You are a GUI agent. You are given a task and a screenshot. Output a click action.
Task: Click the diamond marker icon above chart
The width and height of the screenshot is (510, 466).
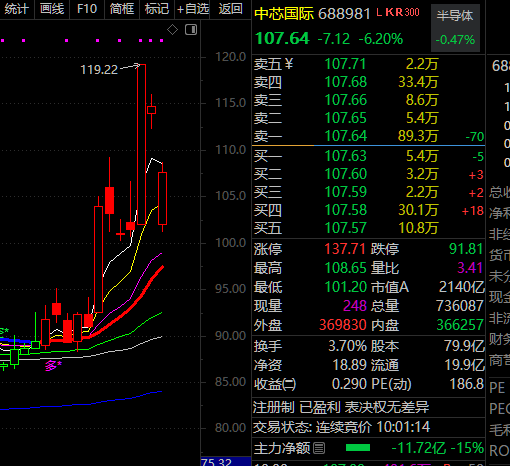click(172, 30)
